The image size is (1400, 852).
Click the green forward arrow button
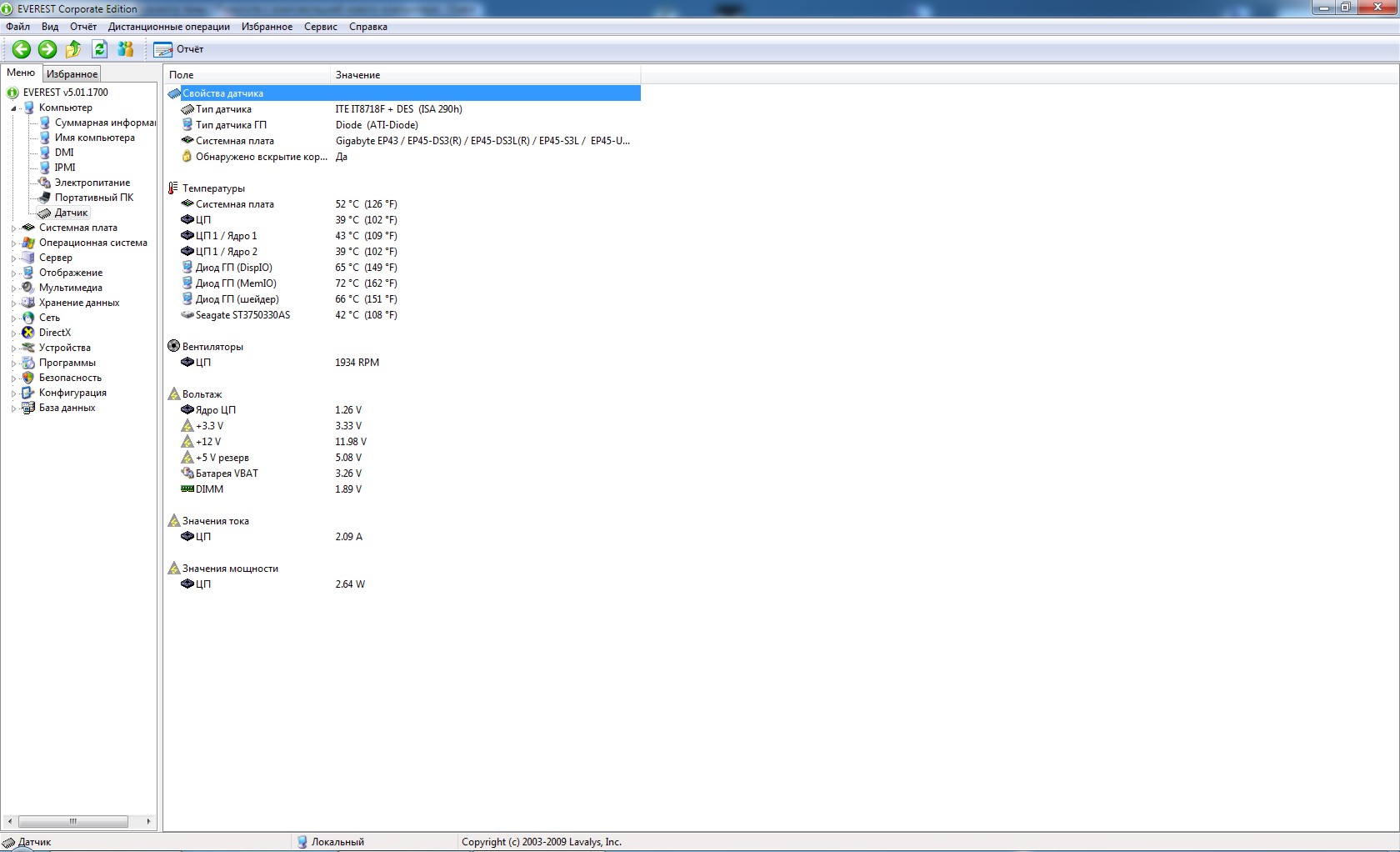(x=47, y=49)
